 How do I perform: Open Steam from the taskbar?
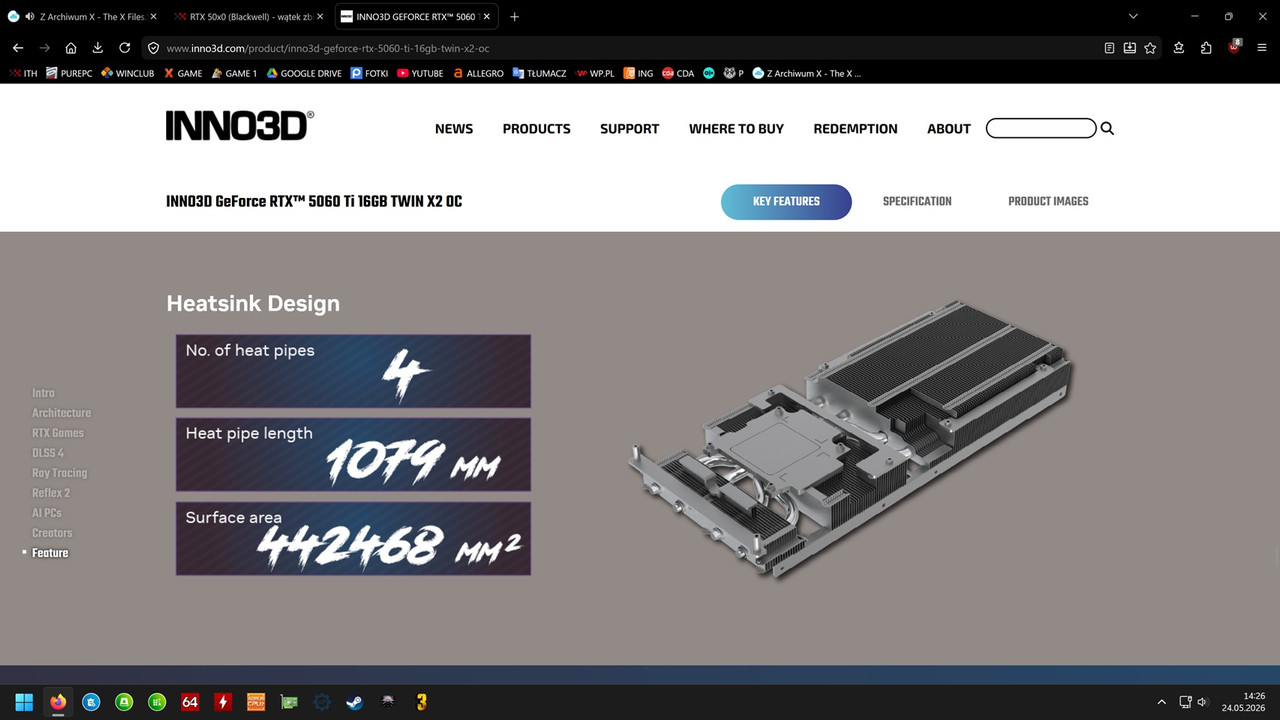[x=355, y=702]
